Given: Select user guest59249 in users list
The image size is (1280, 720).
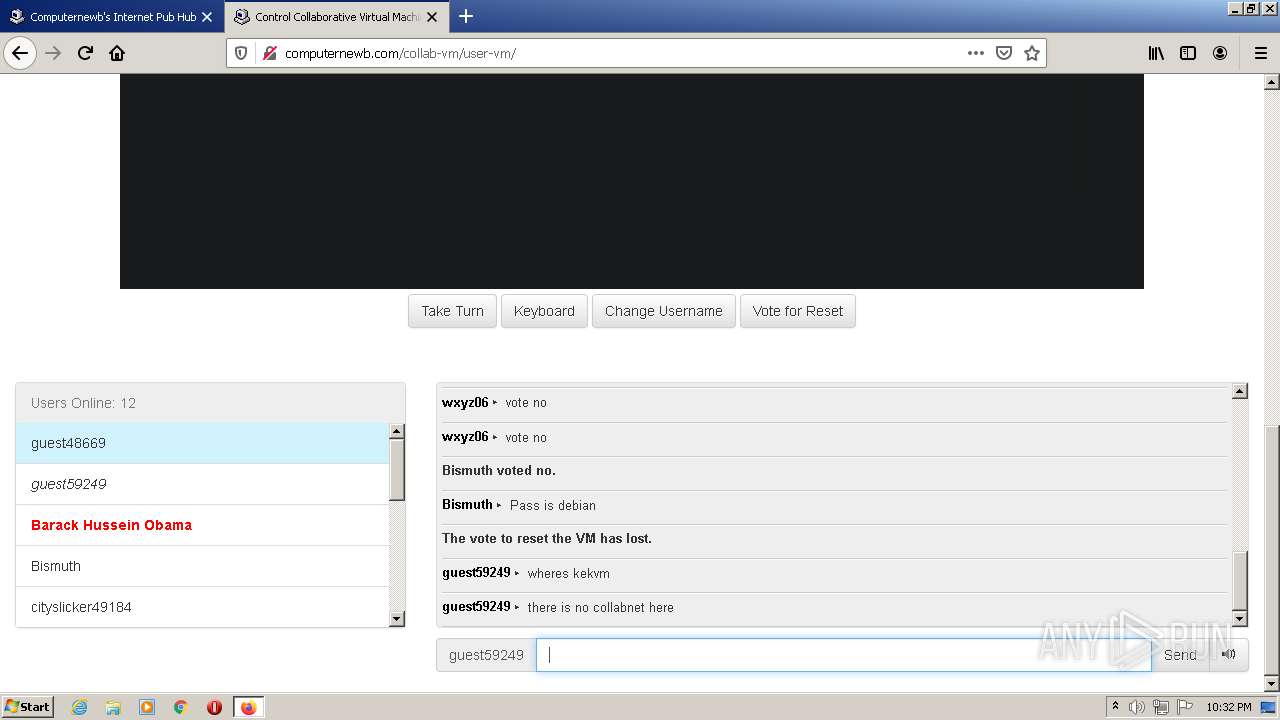Looking at the screenshot, I should click(202, 484).
